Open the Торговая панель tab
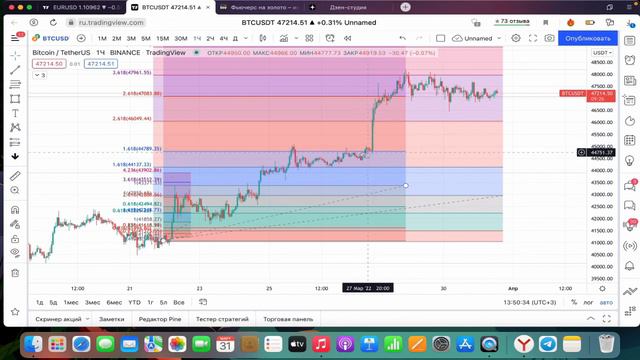The image size is (640, 360). click(288, 319)
